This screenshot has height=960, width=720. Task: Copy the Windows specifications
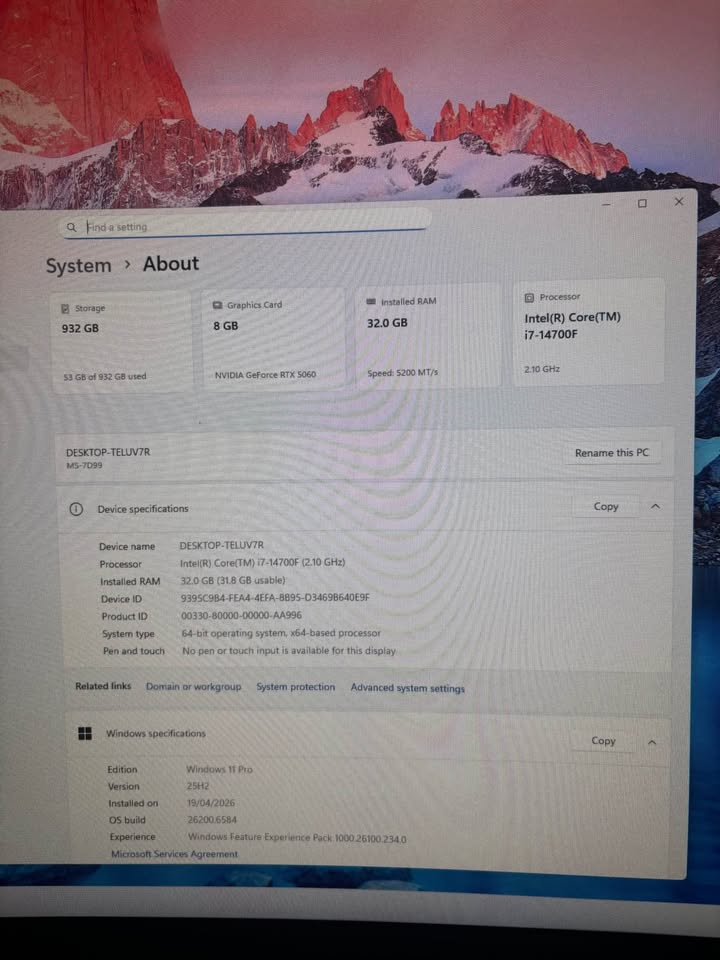603,741
